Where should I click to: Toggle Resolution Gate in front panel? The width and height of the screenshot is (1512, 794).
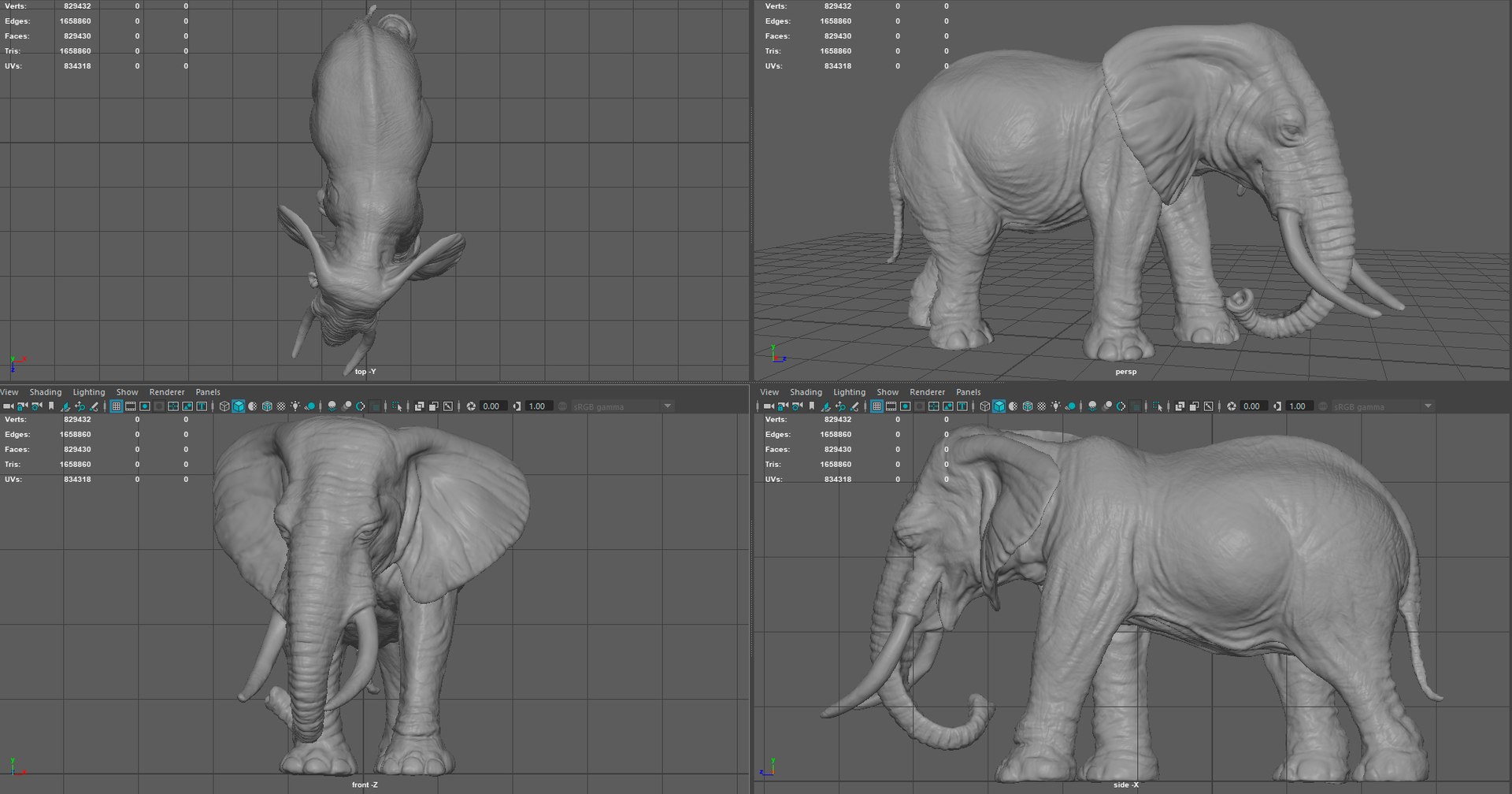145,406
